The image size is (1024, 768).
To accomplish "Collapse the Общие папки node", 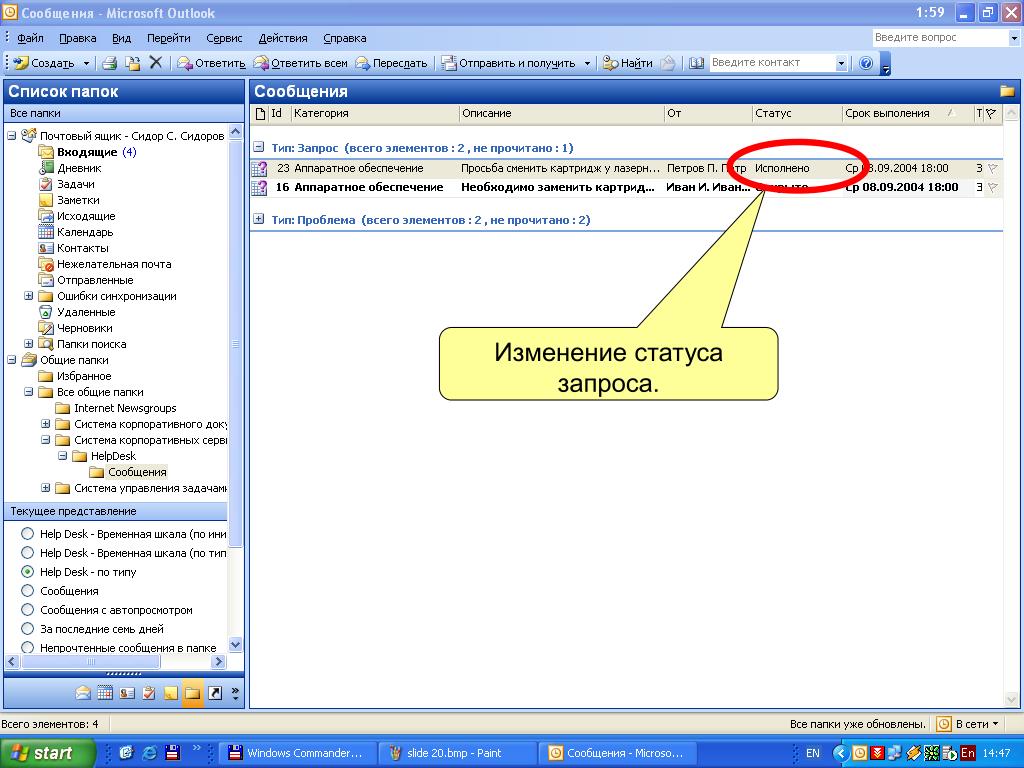I will pyautogui.click(x=12, y=360).
